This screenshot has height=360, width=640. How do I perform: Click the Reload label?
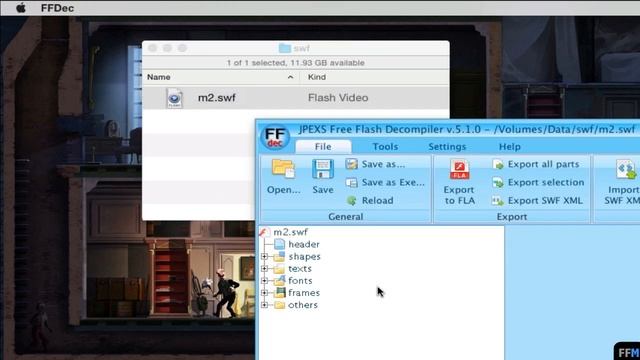coord(378,200)
